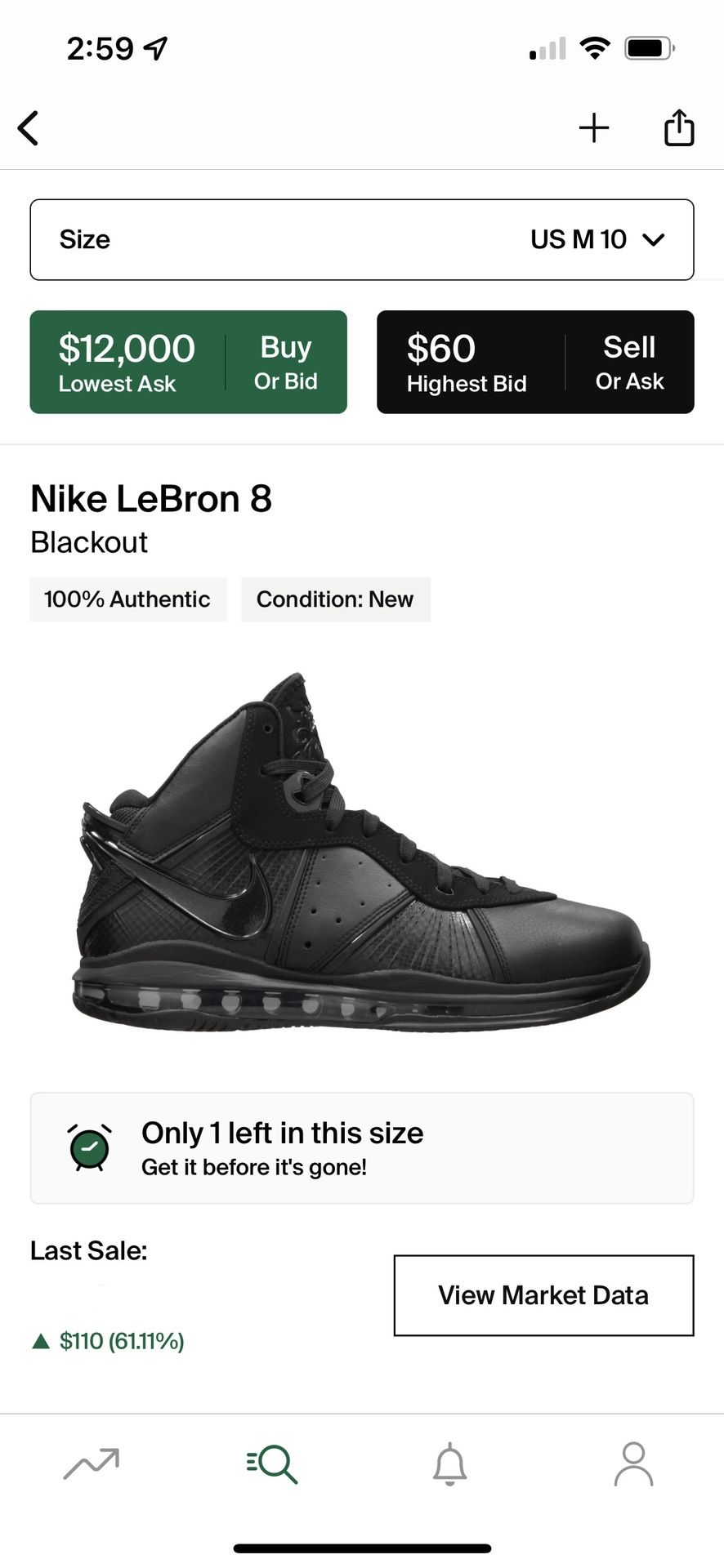Open the notifications bell tab
This screenshot has height=1568, width=724.
(x=449, y=1463)
